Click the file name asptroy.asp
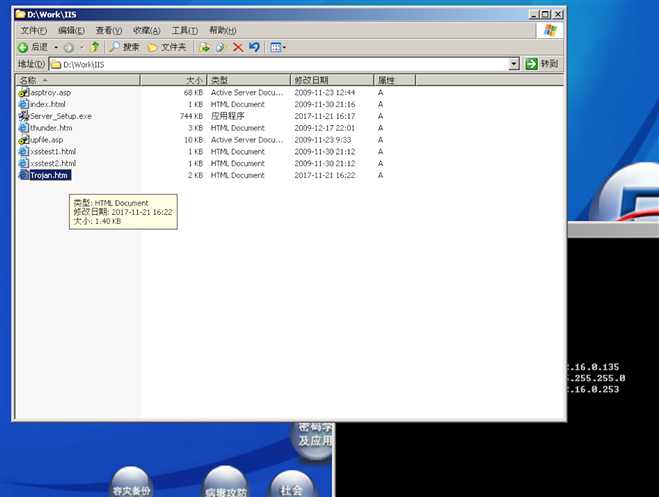 pos(50,92)
